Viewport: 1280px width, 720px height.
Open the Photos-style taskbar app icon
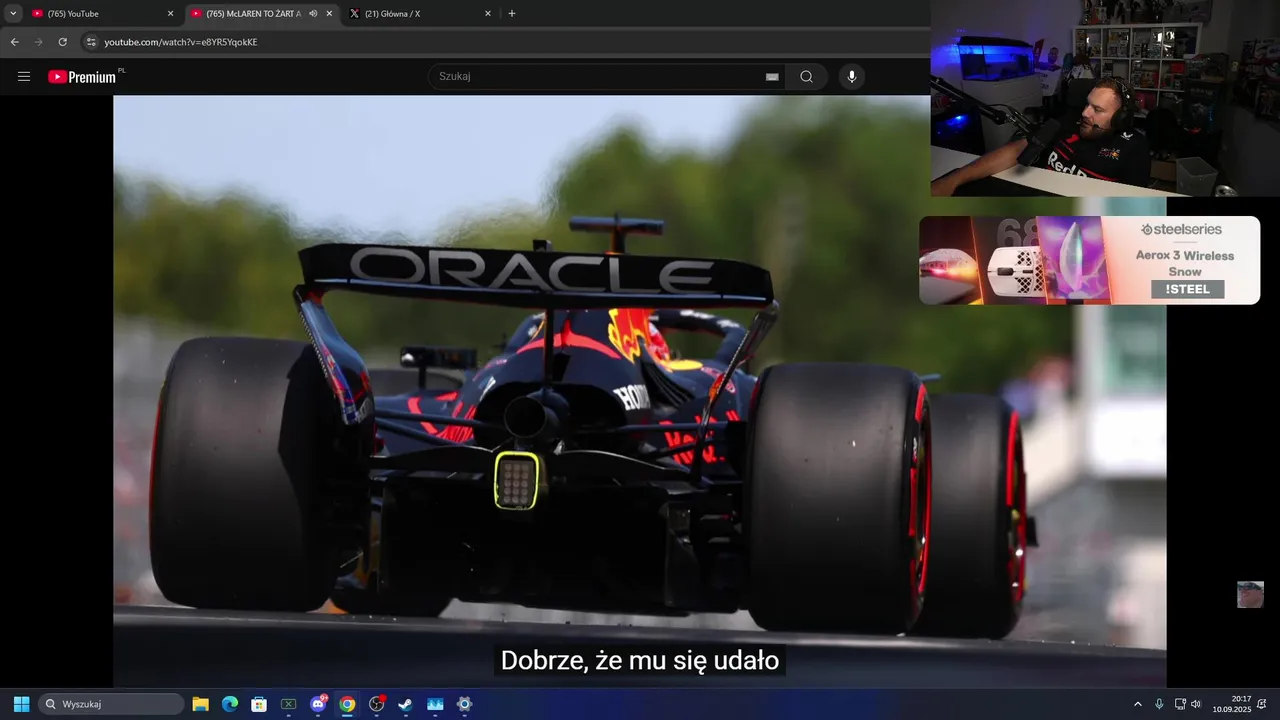click(435, 704)
